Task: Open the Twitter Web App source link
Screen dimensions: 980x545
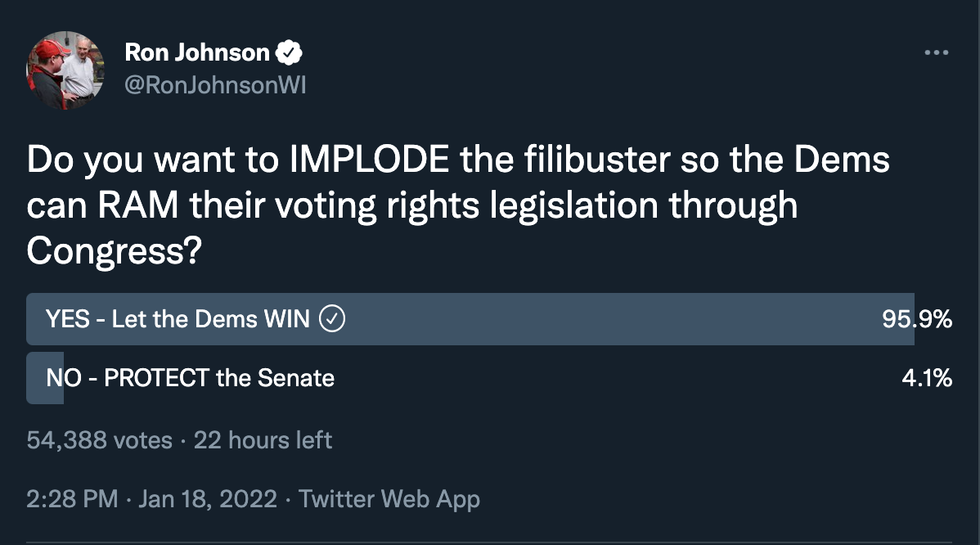Action: click(389, 498)
